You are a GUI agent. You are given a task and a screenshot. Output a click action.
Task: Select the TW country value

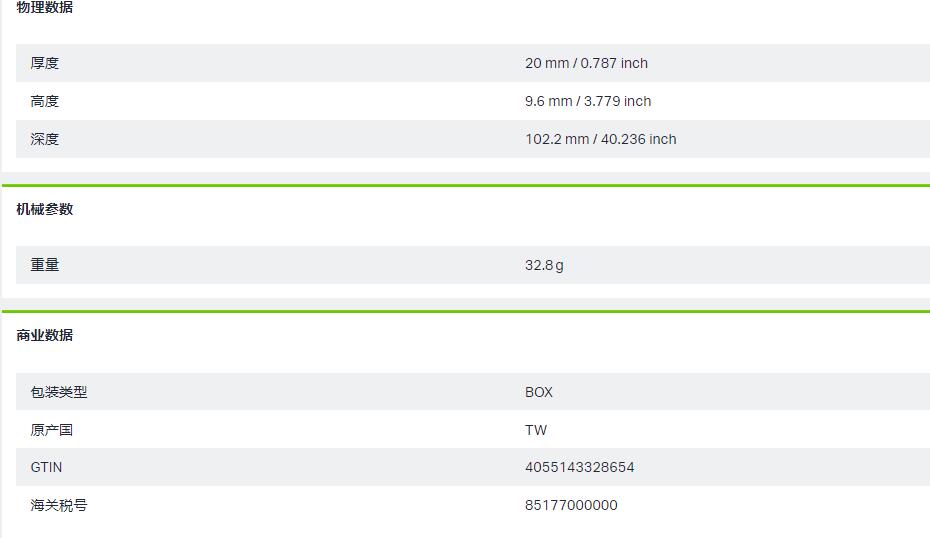536,429
